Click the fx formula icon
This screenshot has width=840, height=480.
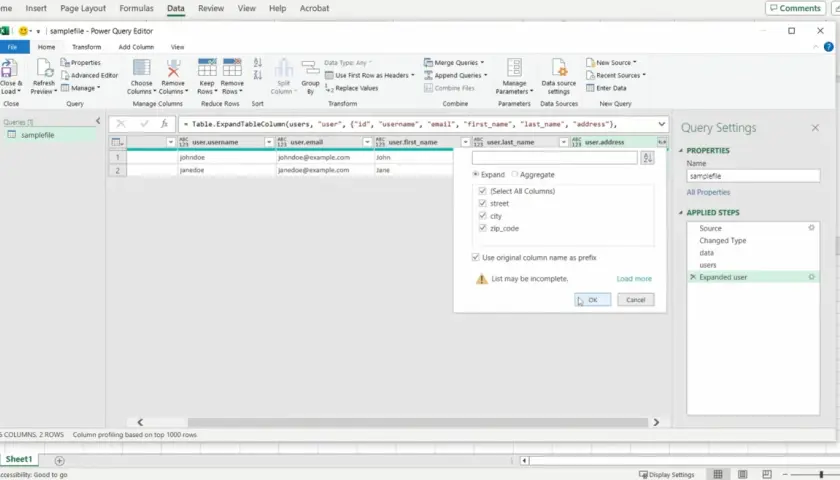[x=164, y=124]
